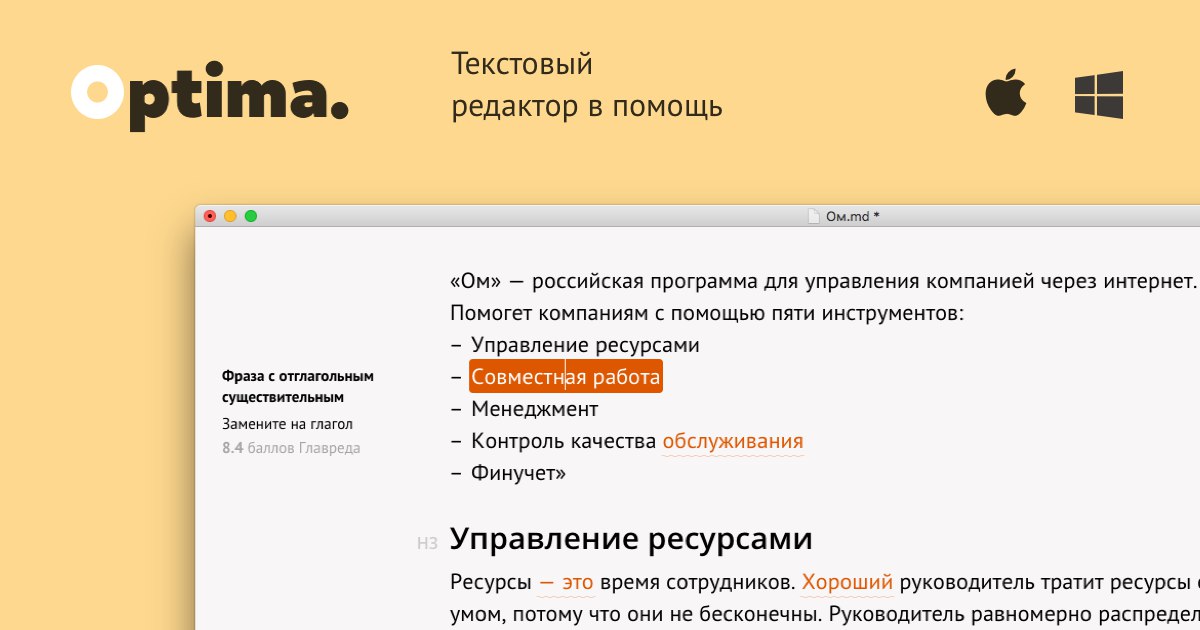Image resolution: width=1200 pixels, height=630 pixels.
Task: Click the red close window button
Action: tap(210, 216)
